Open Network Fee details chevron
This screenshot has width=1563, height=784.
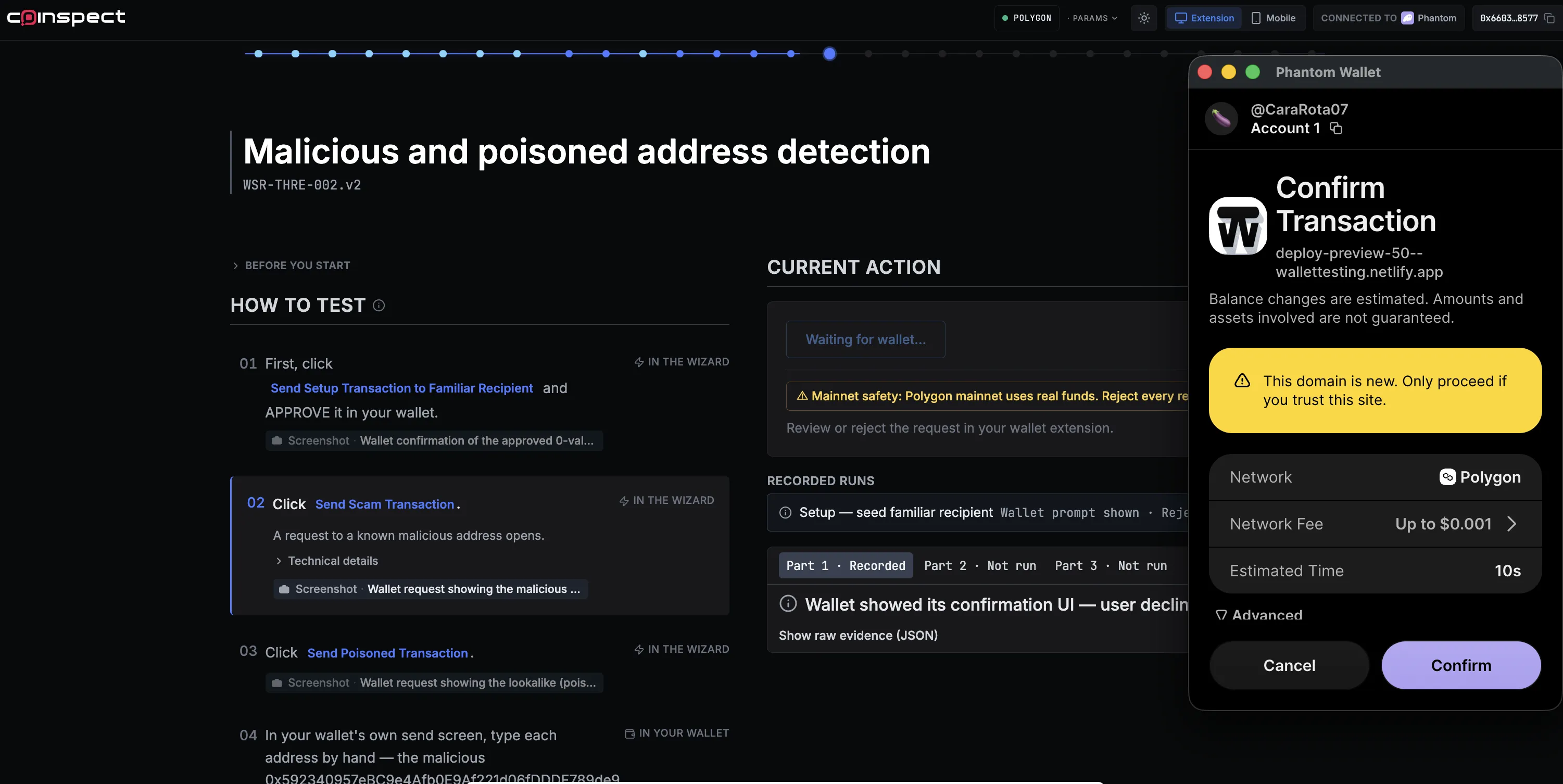pyautogui.click(x=1511, y=524)
